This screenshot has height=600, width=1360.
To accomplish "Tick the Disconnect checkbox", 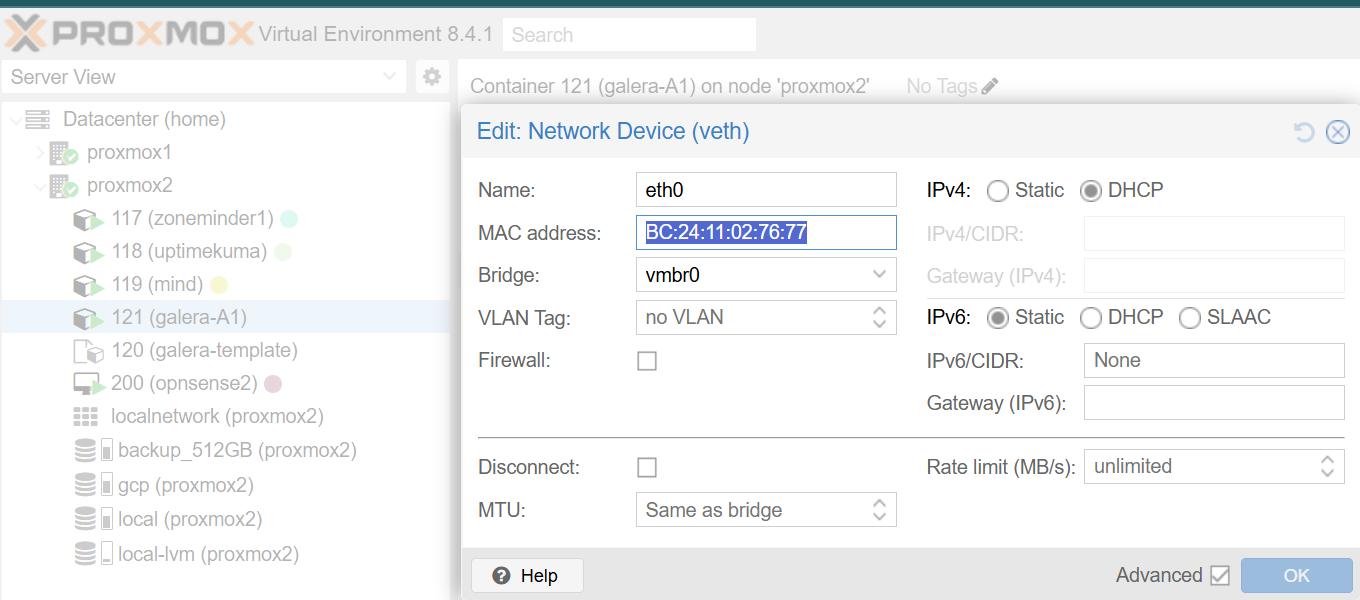I will [x=647, y=468].
